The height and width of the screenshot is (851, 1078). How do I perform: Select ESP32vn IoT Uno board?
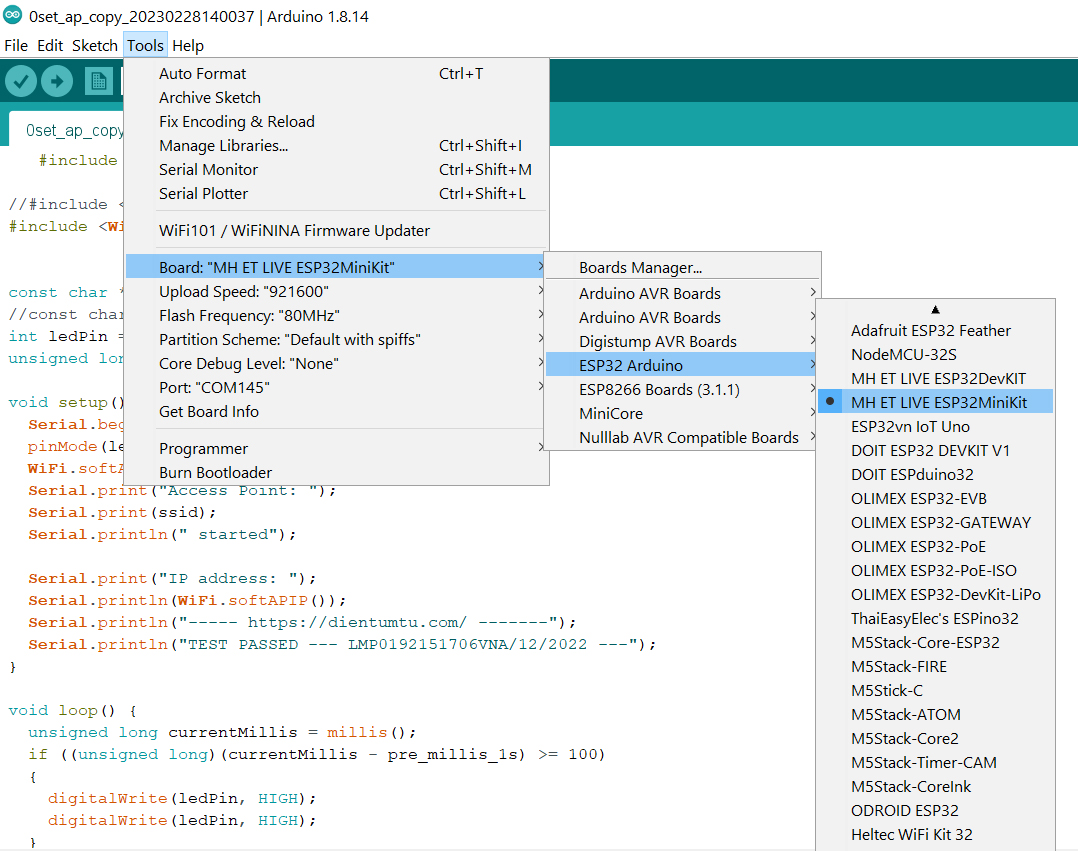[935, 427]
